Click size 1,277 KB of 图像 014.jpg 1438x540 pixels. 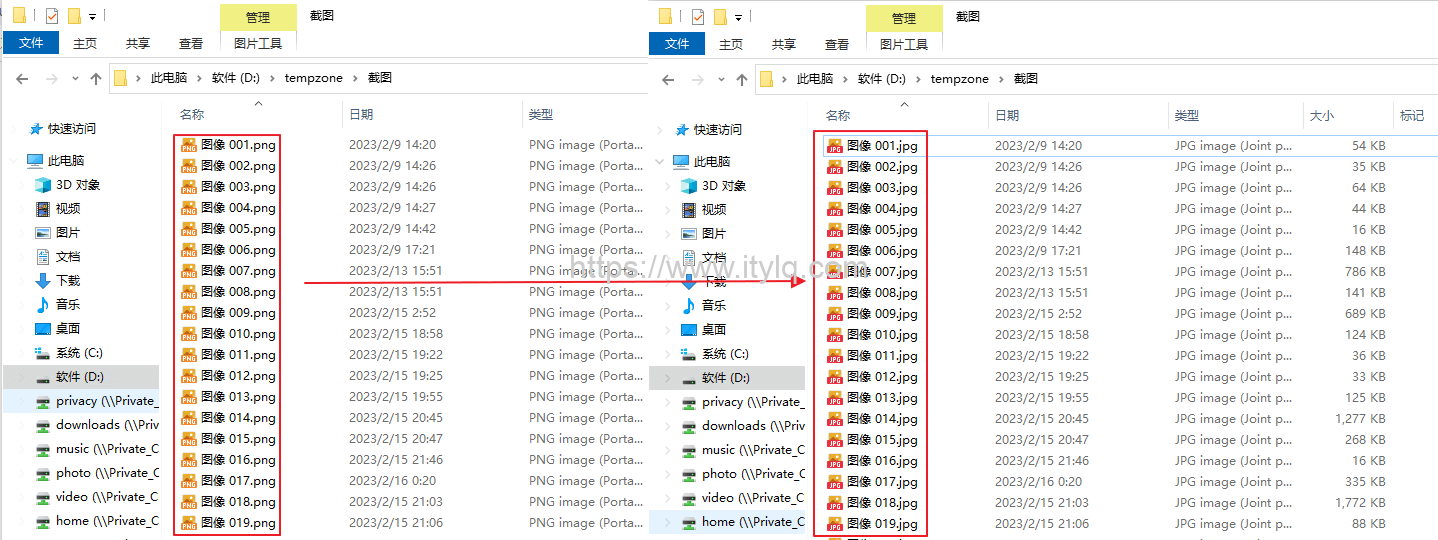pos(1360,419)
